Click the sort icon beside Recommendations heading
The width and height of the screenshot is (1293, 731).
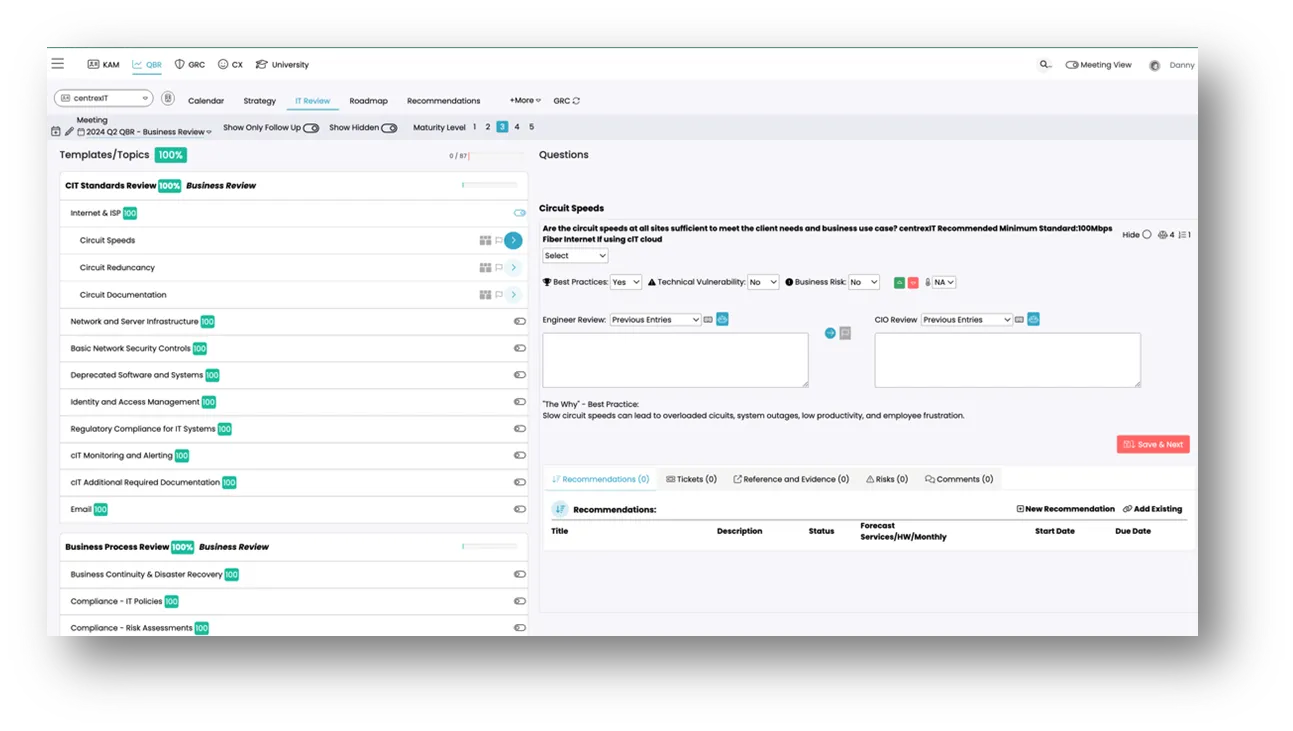click(x=560, y=509)
